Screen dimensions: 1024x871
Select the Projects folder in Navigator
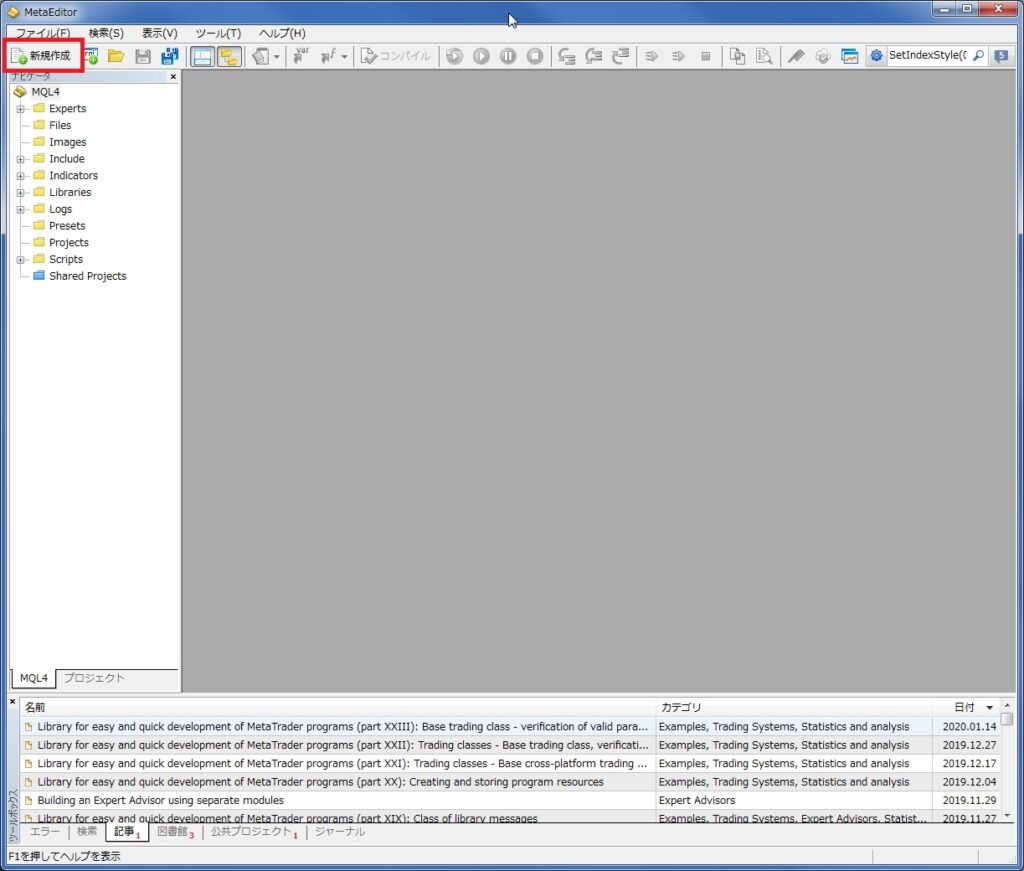pos(69,243)
